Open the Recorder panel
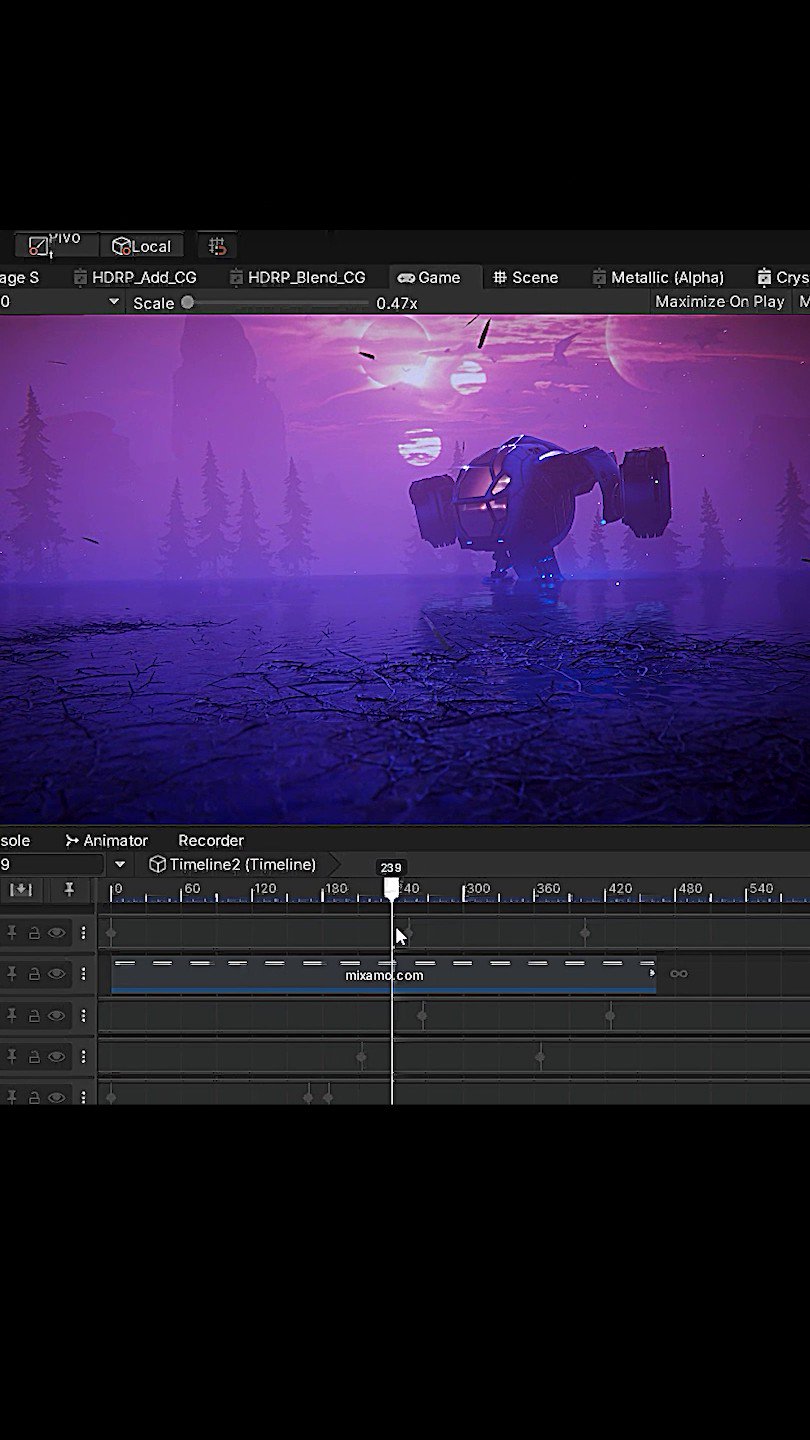The height and width of the screenshot is (1440, 810). pyautogui.click(x=210, y=840)
